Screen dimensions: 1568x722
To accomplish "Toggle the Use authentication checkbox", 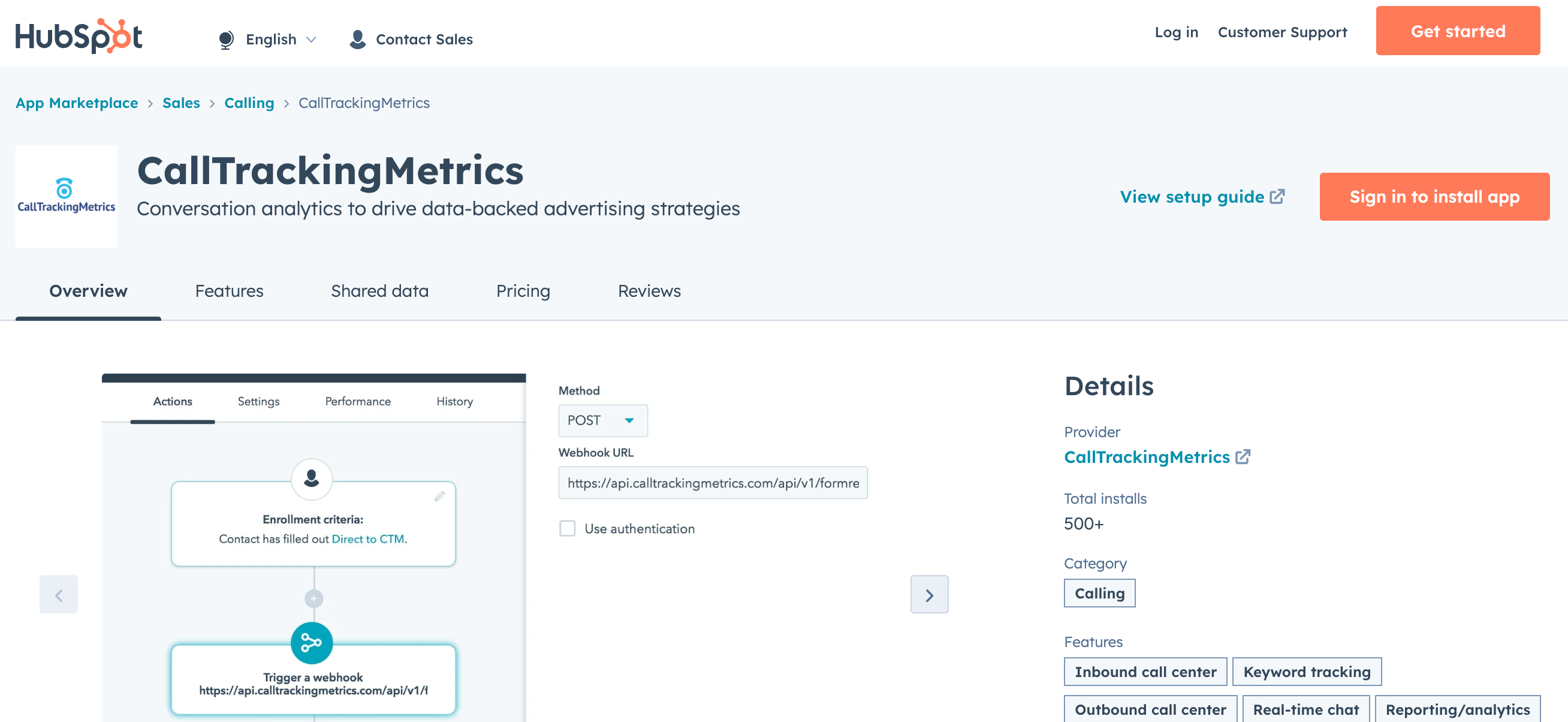I will pos(567,528).
